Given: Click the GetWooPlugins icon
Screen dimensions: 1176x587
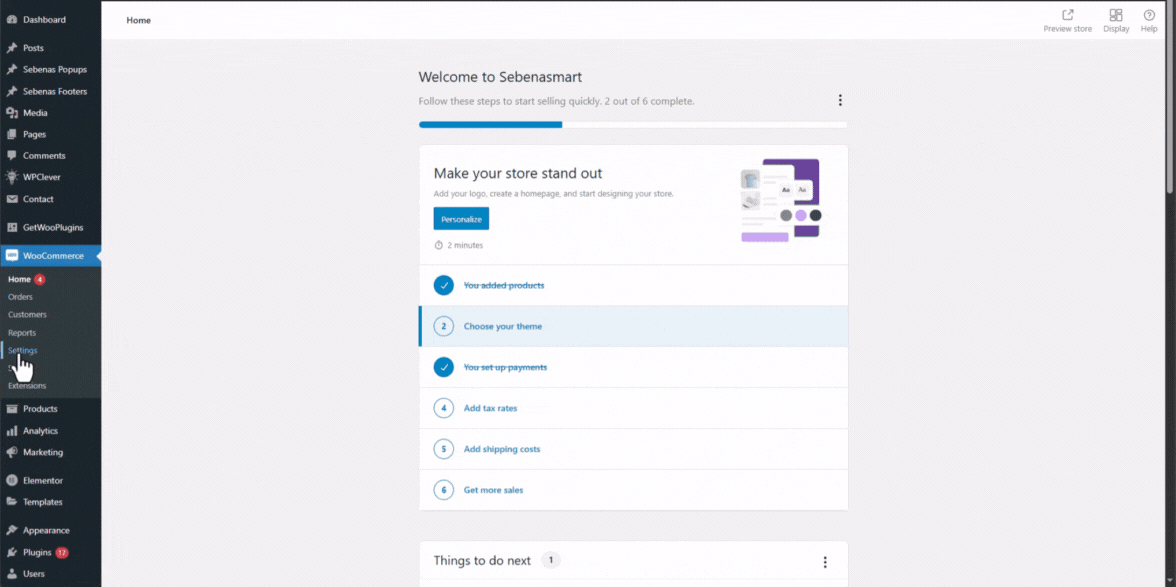Looking at the screenshot, I should click(x=12, y=227).
